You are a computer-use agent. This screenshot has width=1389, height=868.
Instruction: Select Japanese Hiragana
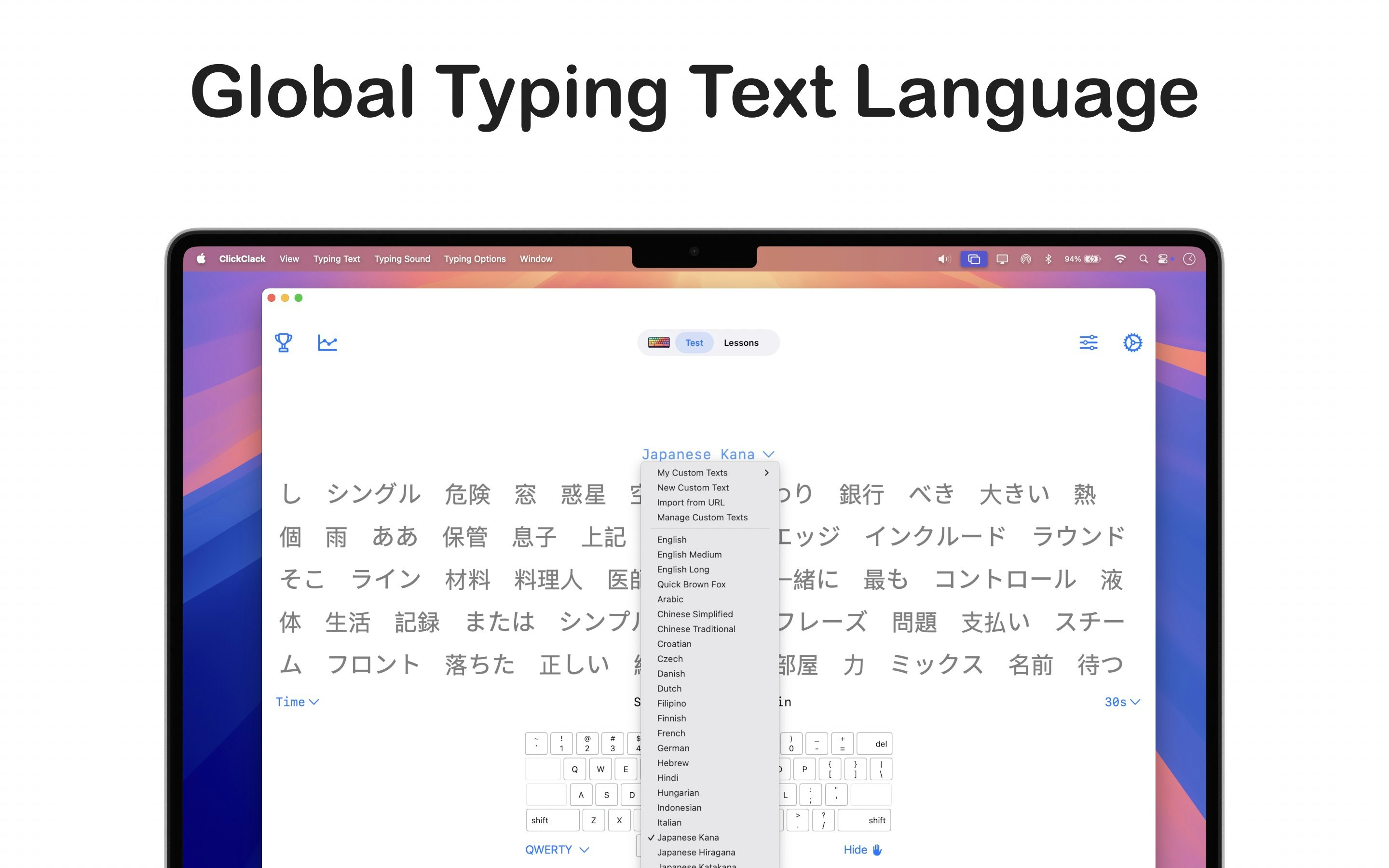click(x=710, y=853)
